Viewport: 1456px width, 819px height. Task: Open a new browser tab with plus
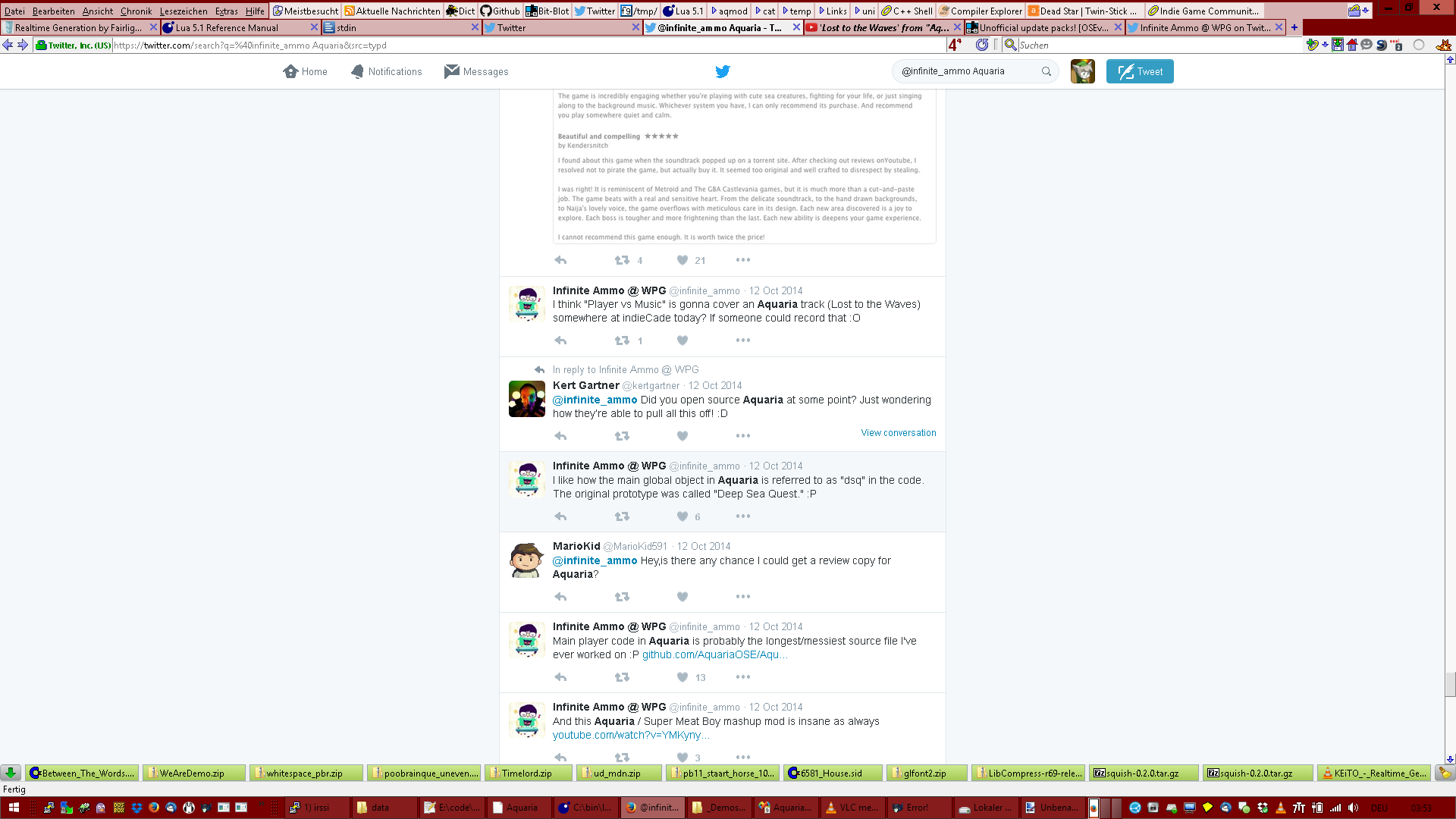pyautogui.click(x=1294, y=27)
